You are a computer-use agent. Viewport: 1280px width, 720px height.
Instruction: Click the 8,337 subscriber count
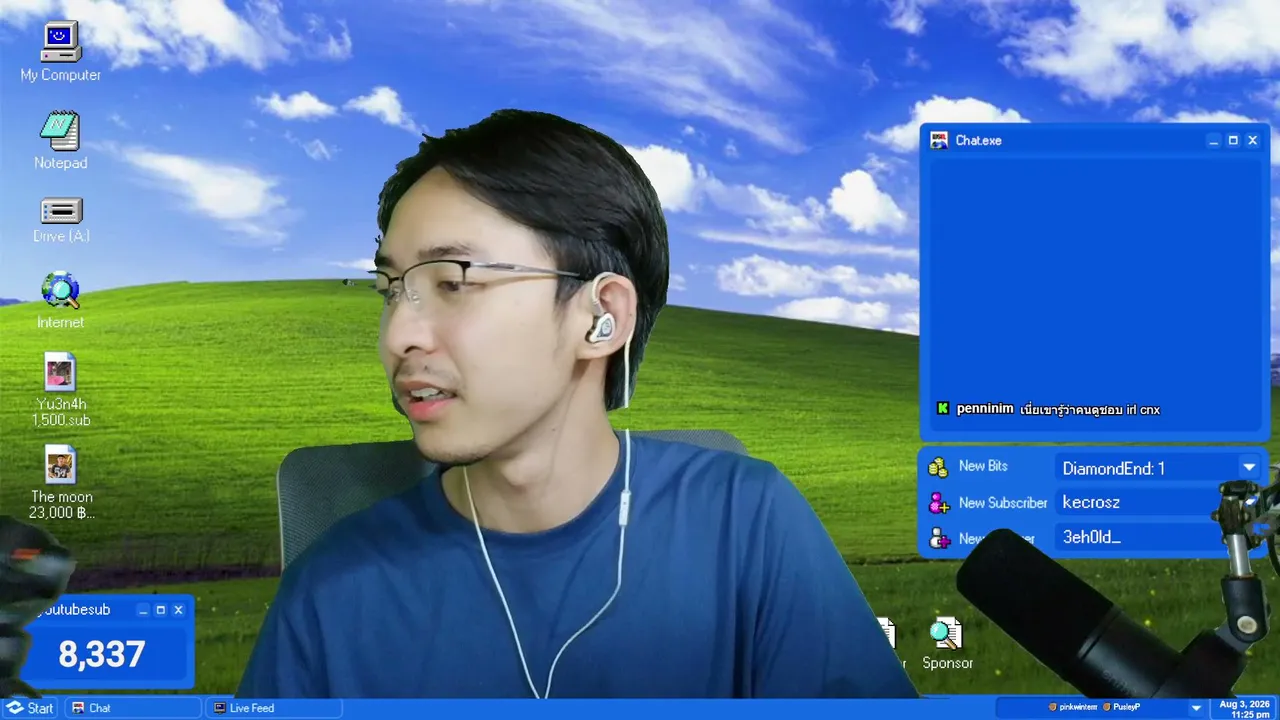[102, 655]
